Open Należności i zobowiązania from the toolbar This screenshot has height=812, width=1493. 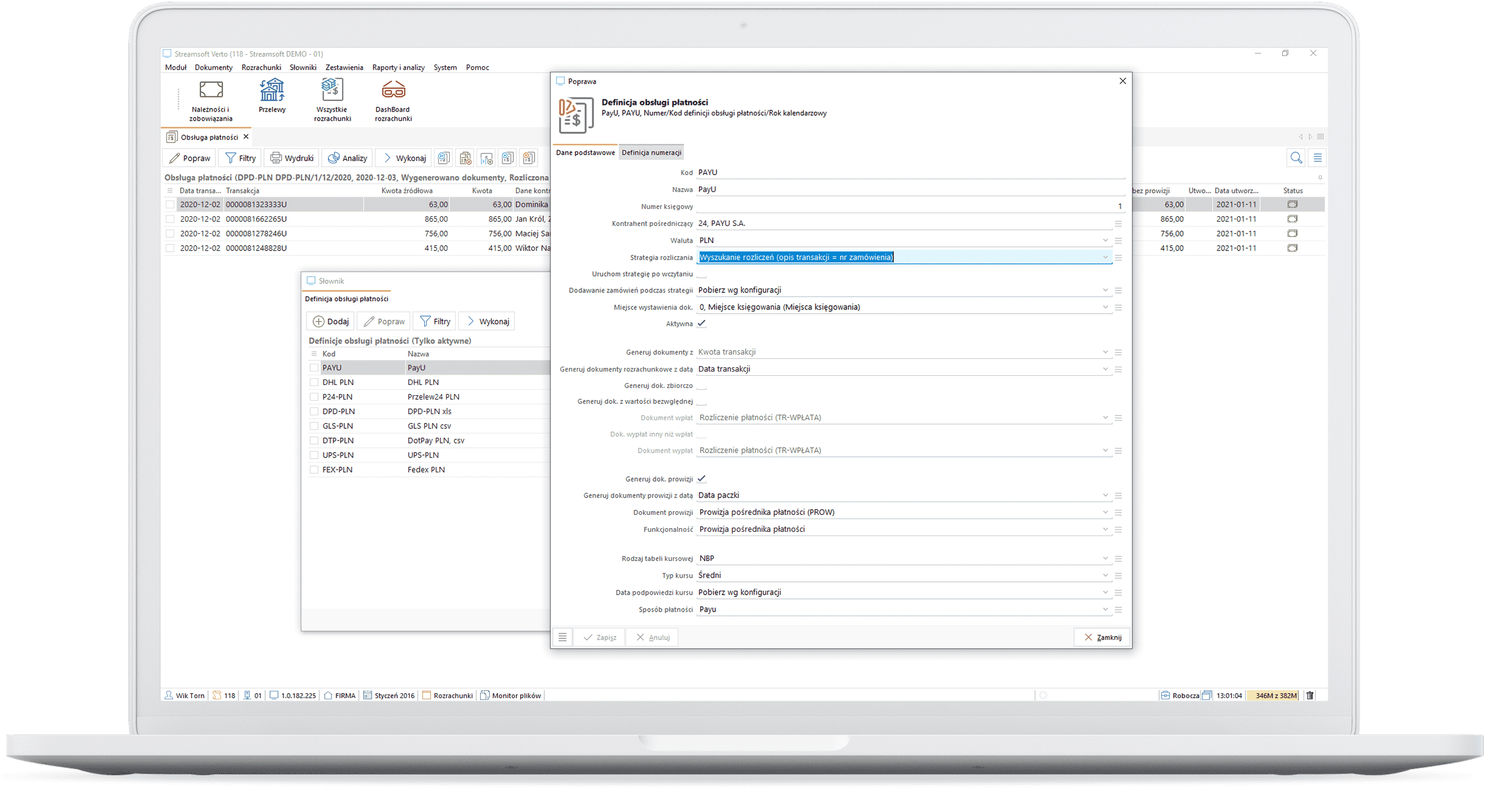click(211, 101)
